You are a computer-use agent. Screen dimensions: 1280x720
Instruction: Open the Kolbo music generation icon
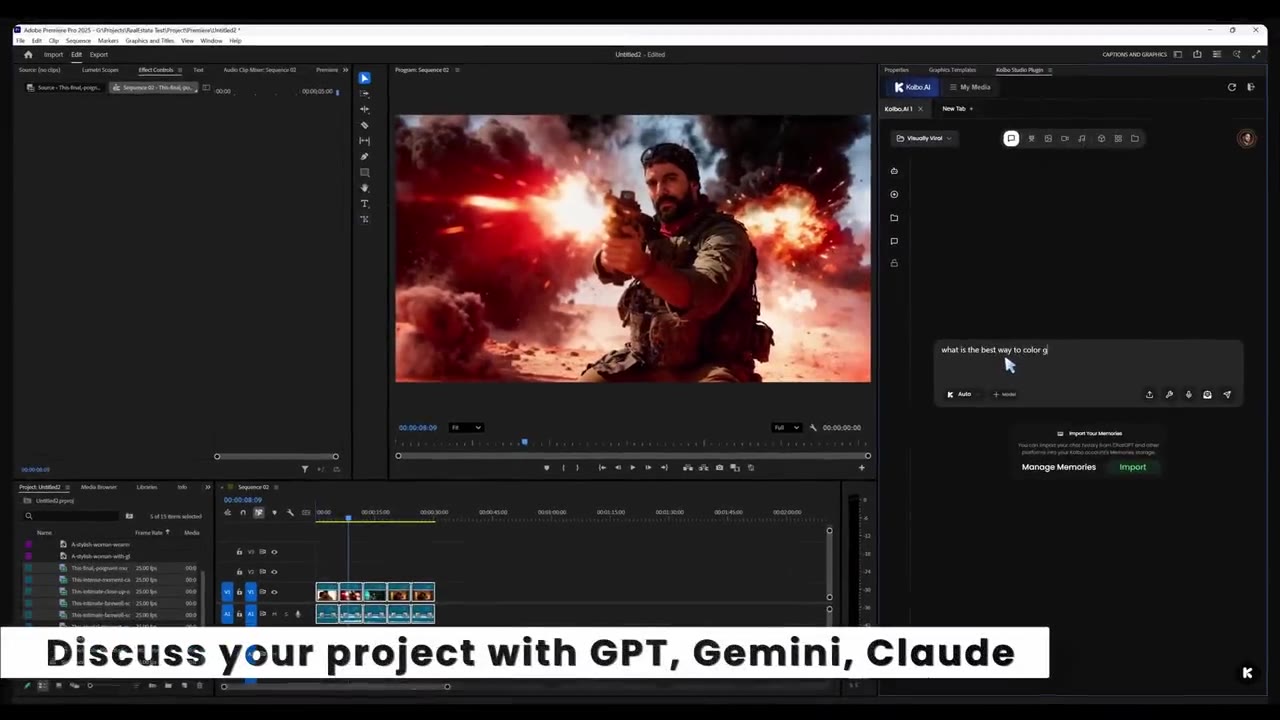1081,138
